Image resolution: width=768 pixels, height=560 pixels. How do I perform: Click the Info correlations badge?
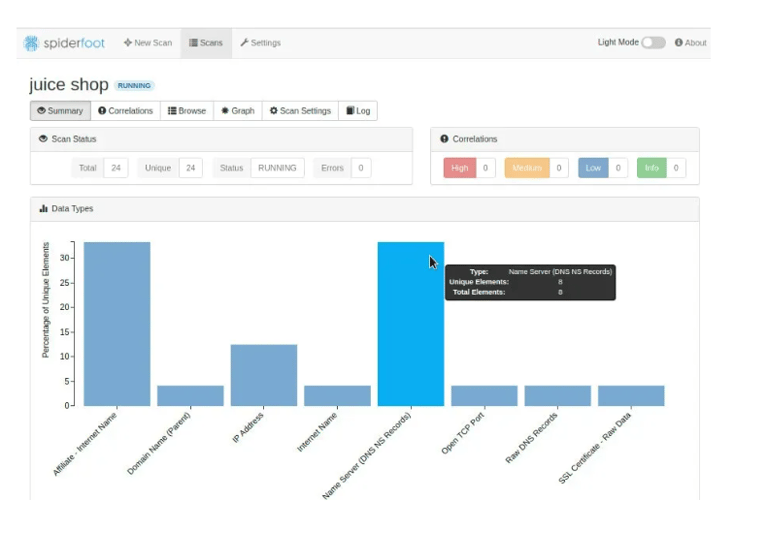[x=651, y=168]
